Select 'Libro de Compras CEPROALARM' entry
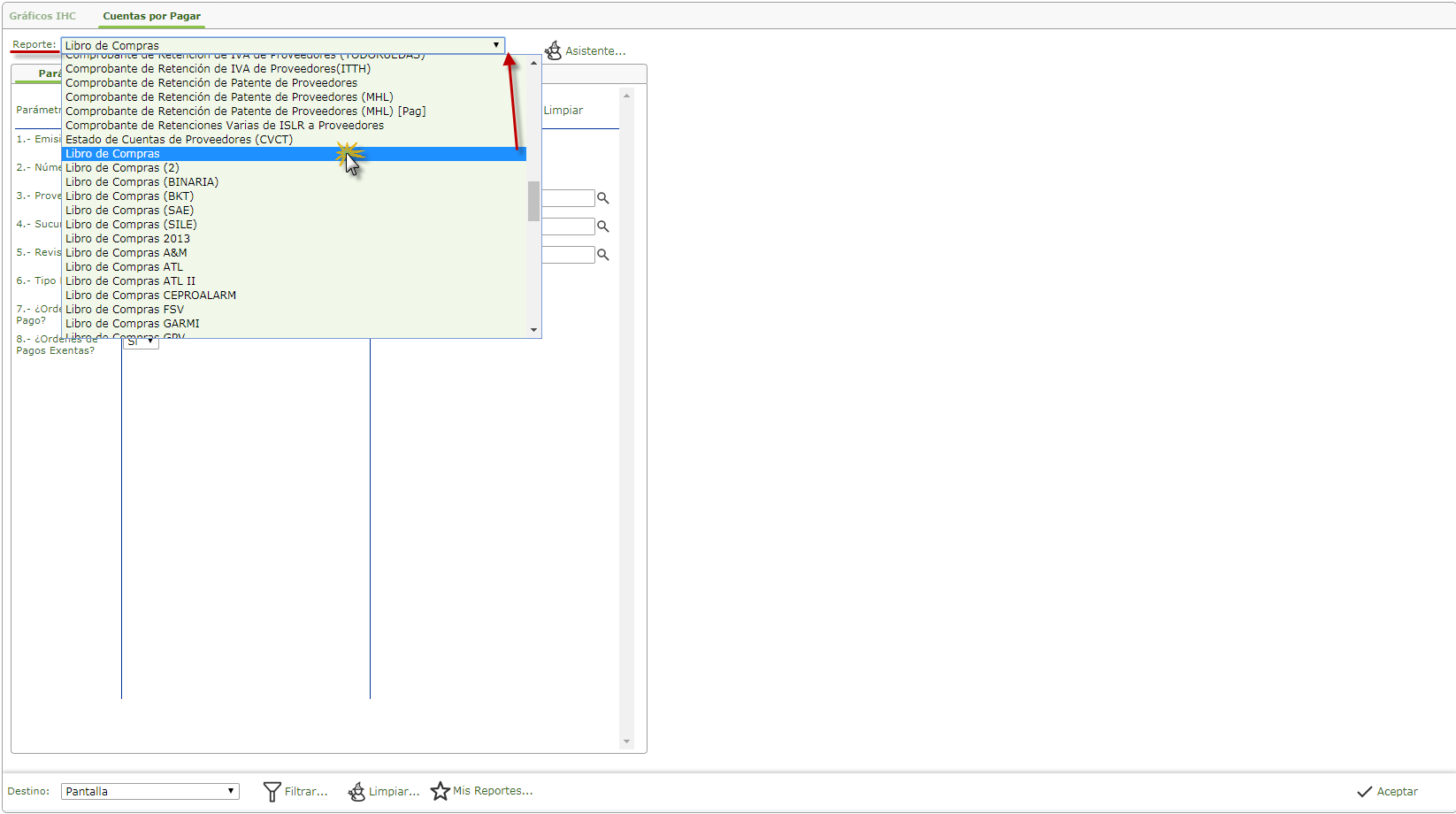Image resolution: width=1456 pixels, height=814 pixels. pyautogui.click(x=150, y=296)
